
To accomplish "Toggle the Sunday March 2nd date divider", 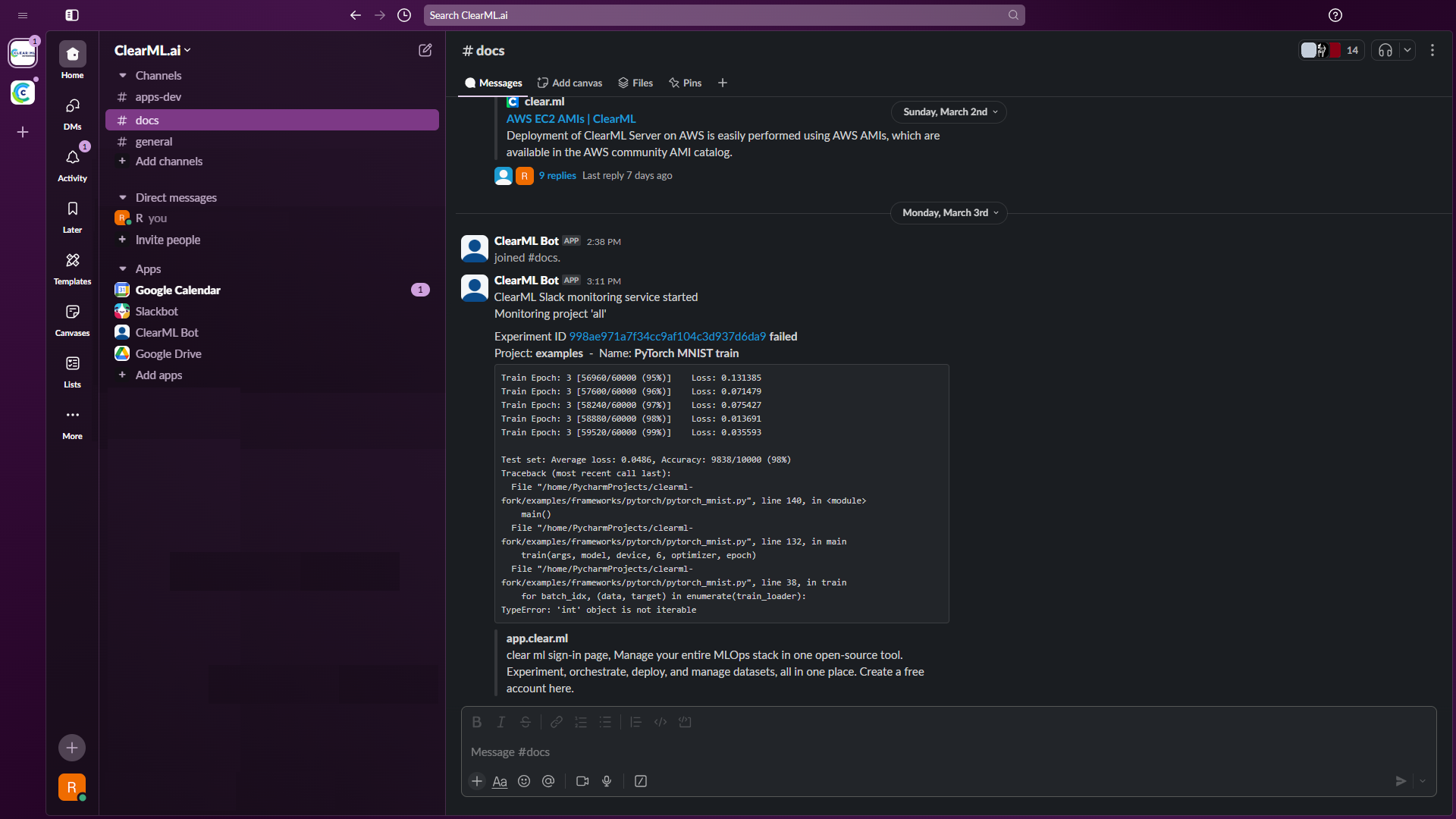I will point(949,111).
